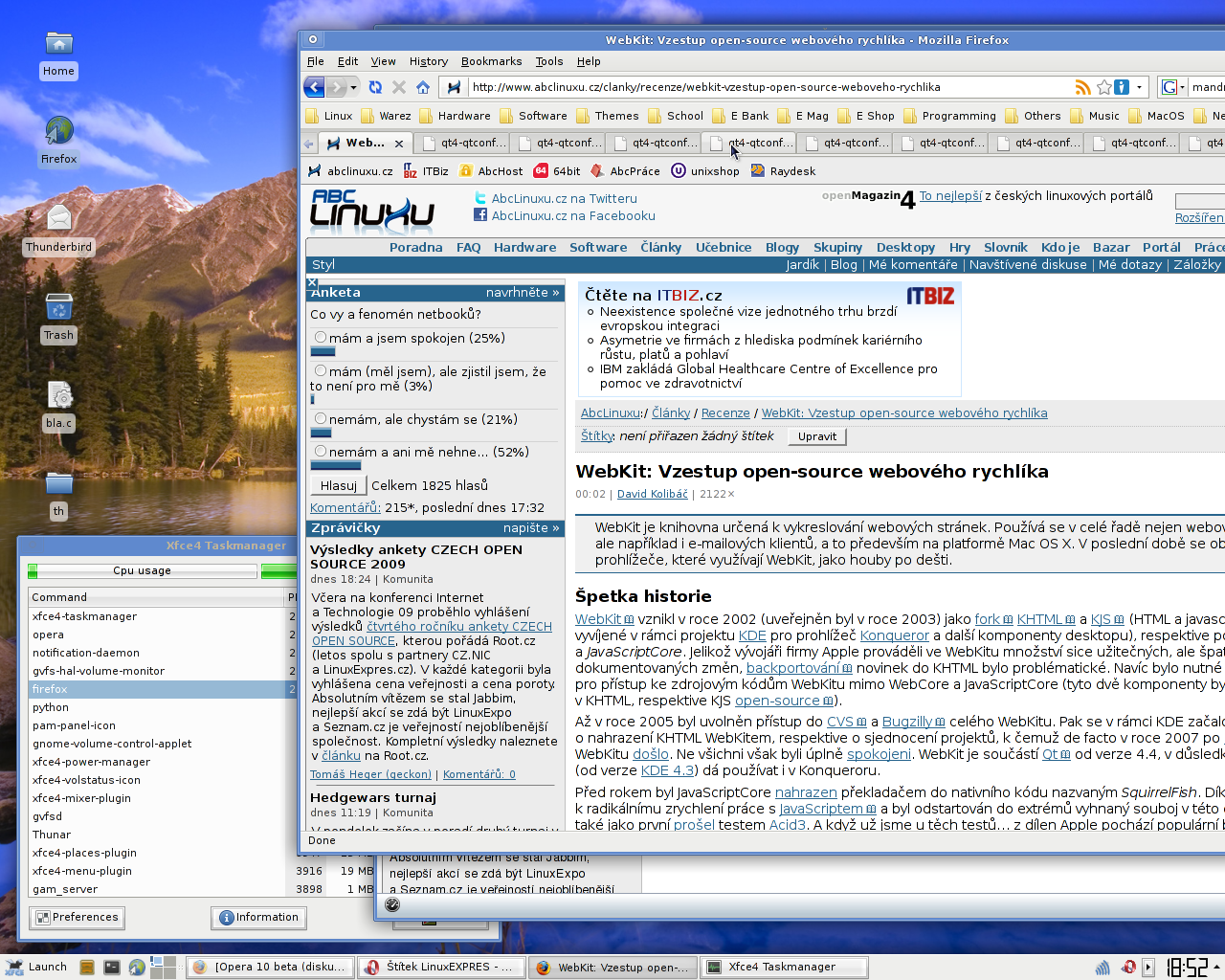
Task: Go to Firefox Home page icon
Action: 423,87
